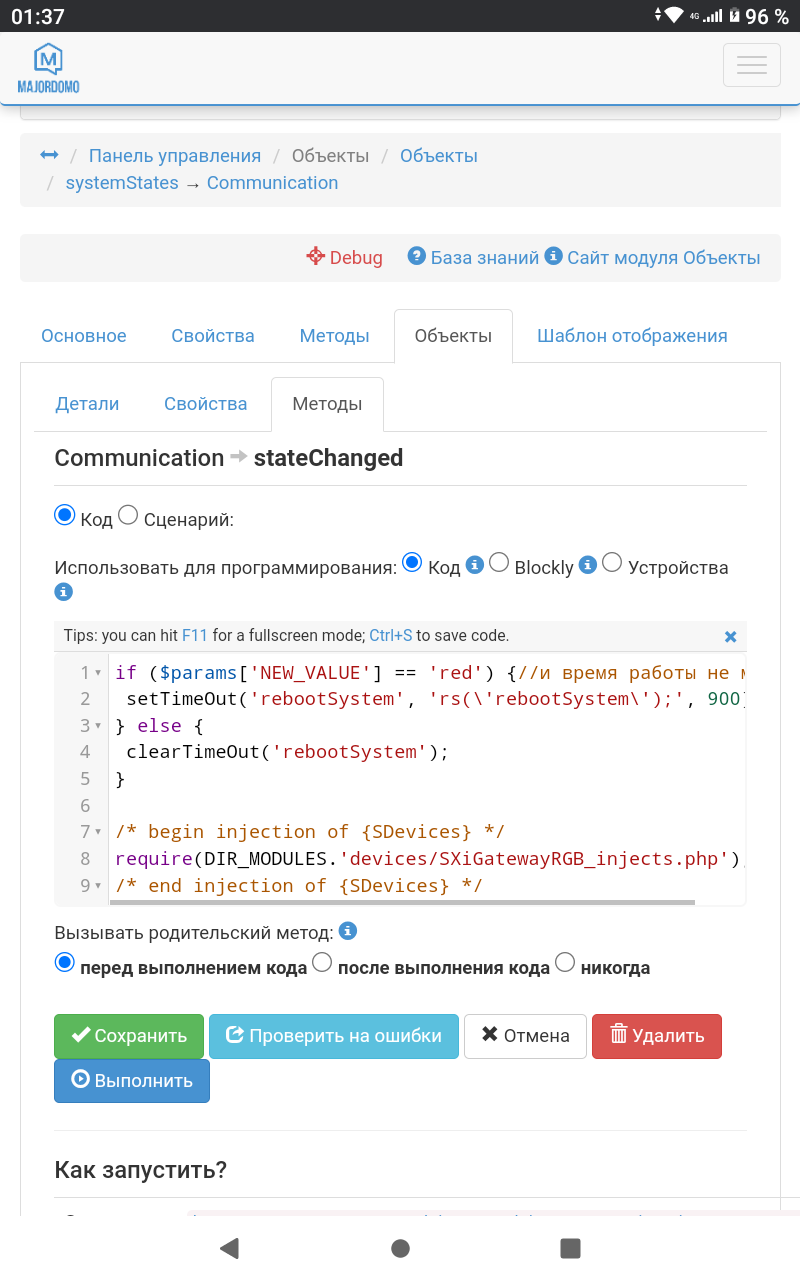The height and width of the screenshot is (1280, 800).
Task: Open the Шаблон отображения tab
Action: [x=633, y=335]
